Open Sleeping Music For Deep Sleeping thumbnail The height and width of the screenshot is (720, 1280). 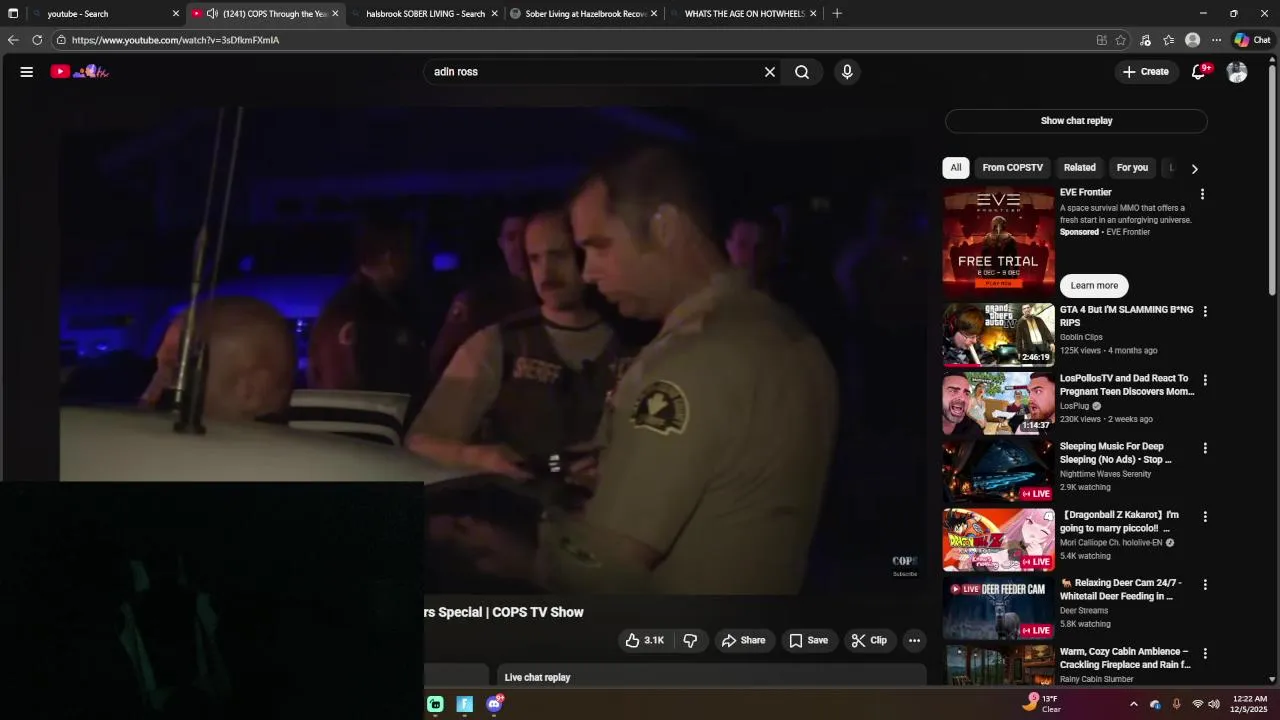pos(998,471)
